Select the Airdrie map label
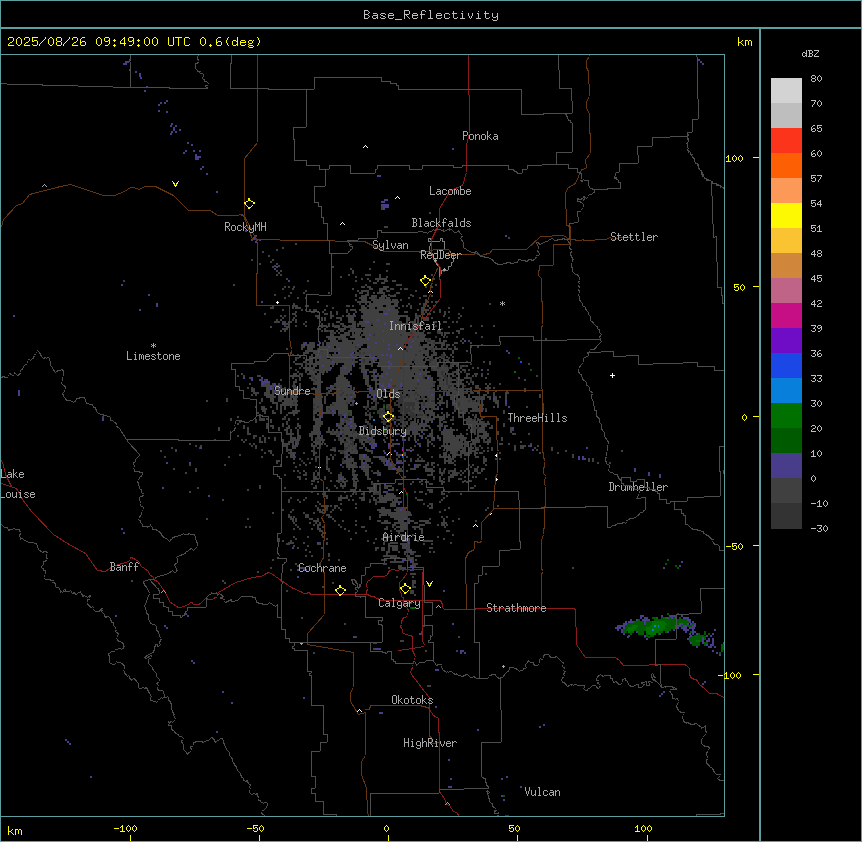The image size is (862, 842). click(404, 537)
